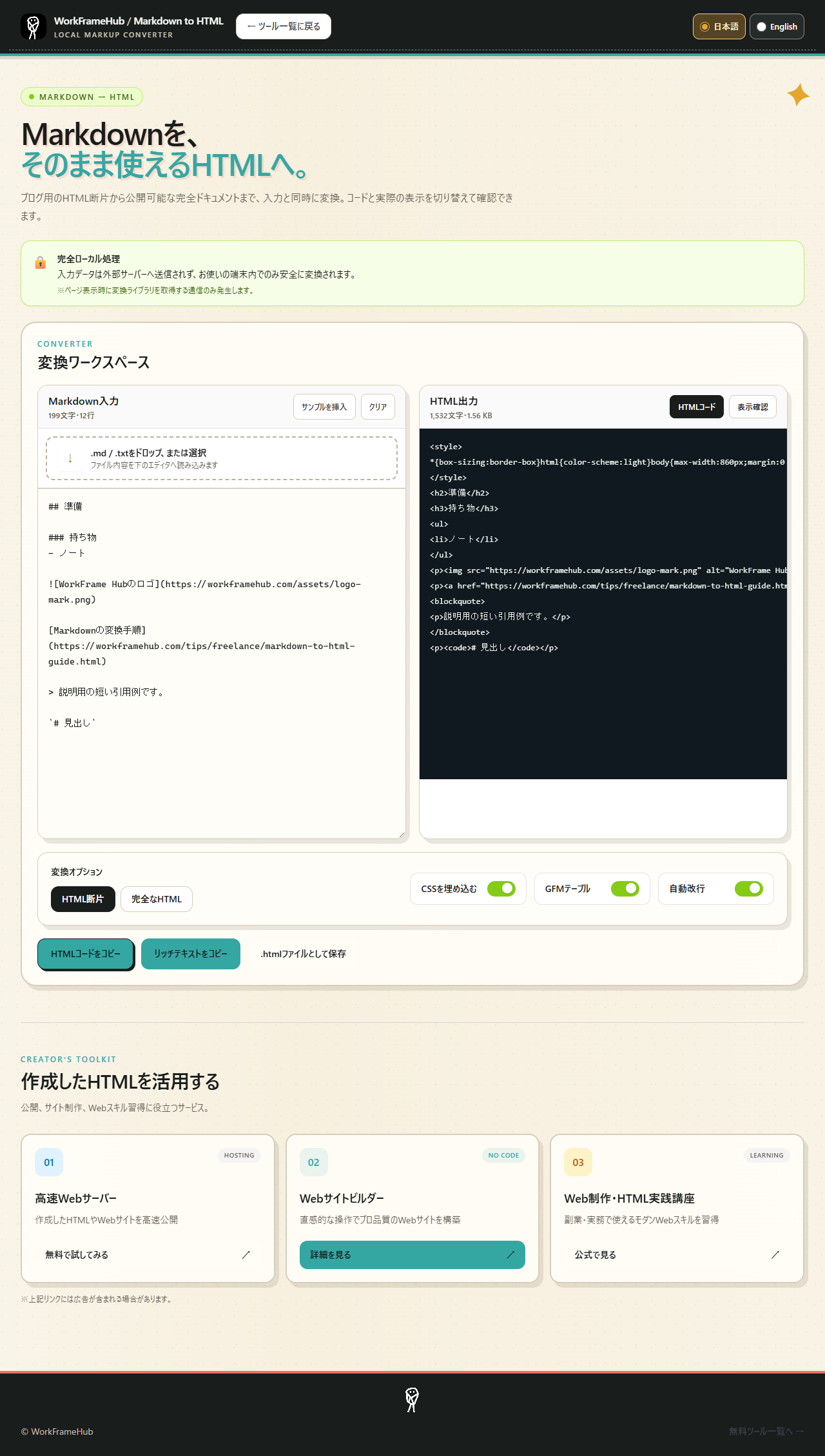Select HTML断片 output mode
Image resolution: width=825 pixels, height=1456 pixels.
point(83,899)
